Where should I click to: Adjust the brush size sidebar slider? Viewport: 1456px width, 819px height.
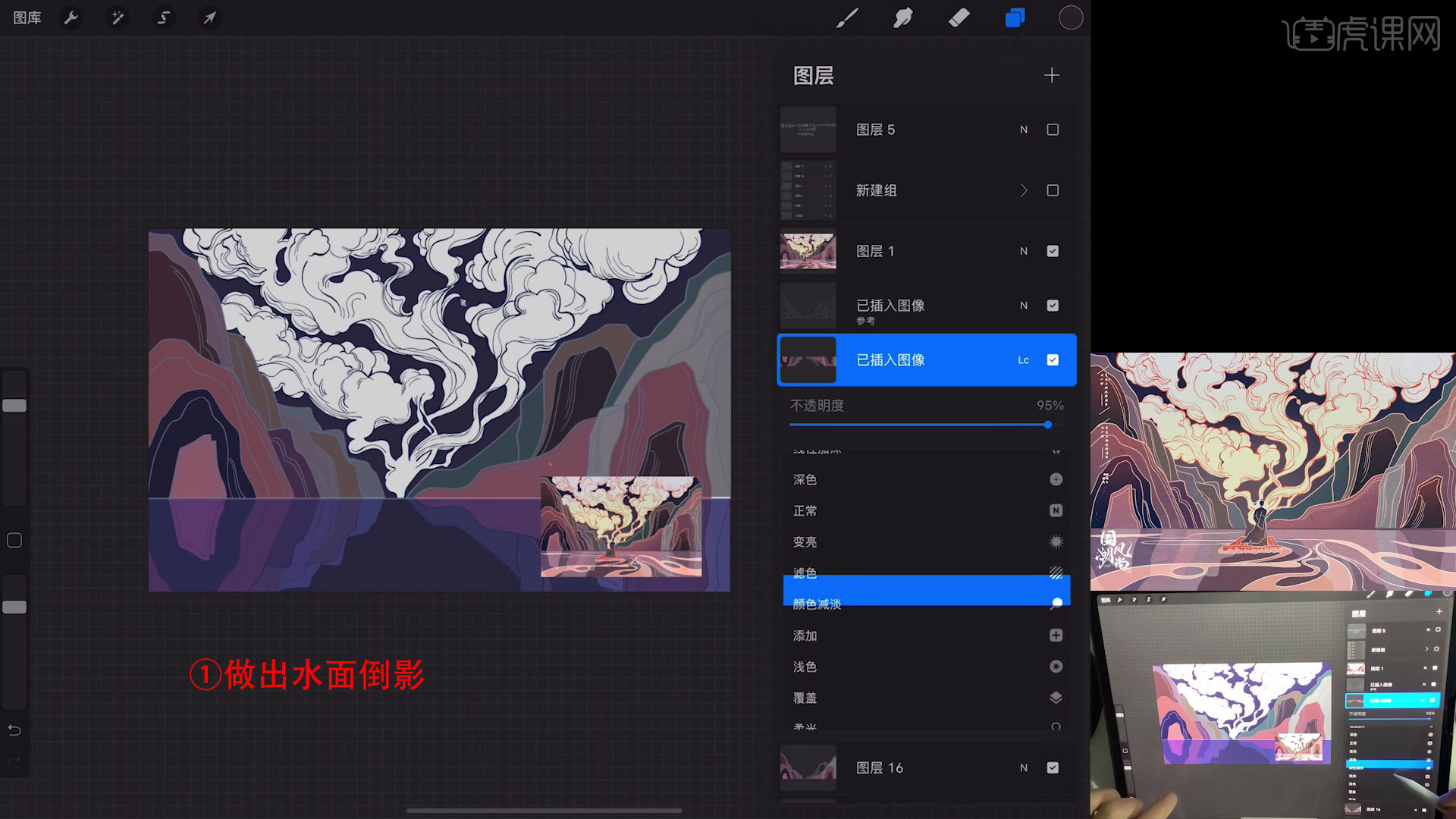[14, 406]
